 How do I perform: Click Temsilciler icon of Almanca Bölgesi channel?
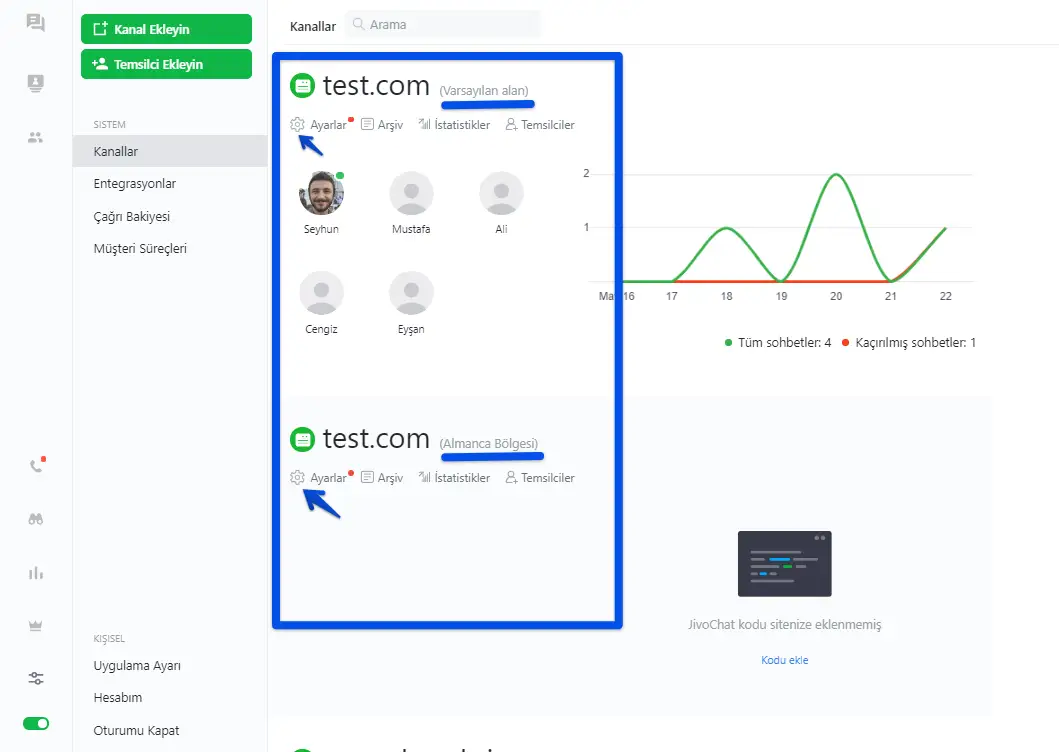tap(511, 477)
